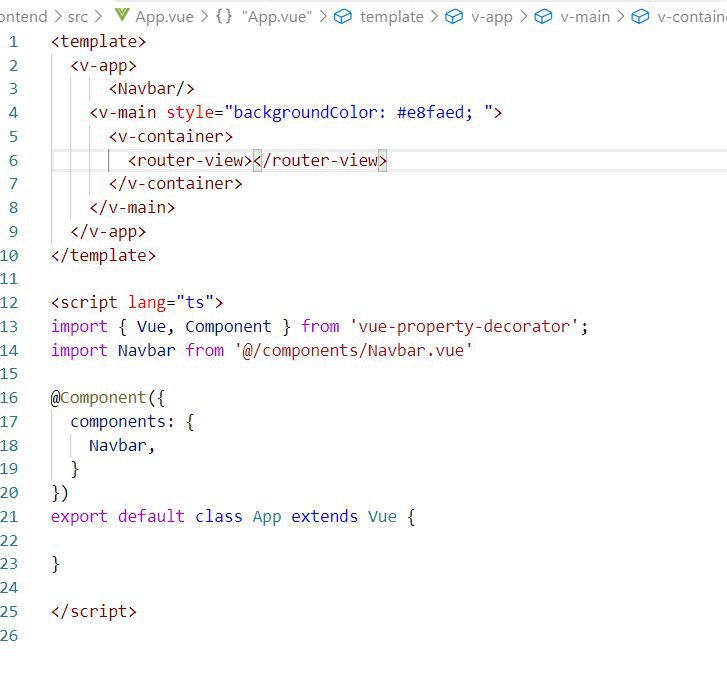Click the opening <v-container> tag
This screenshot has height=699, width=727.
171,137
